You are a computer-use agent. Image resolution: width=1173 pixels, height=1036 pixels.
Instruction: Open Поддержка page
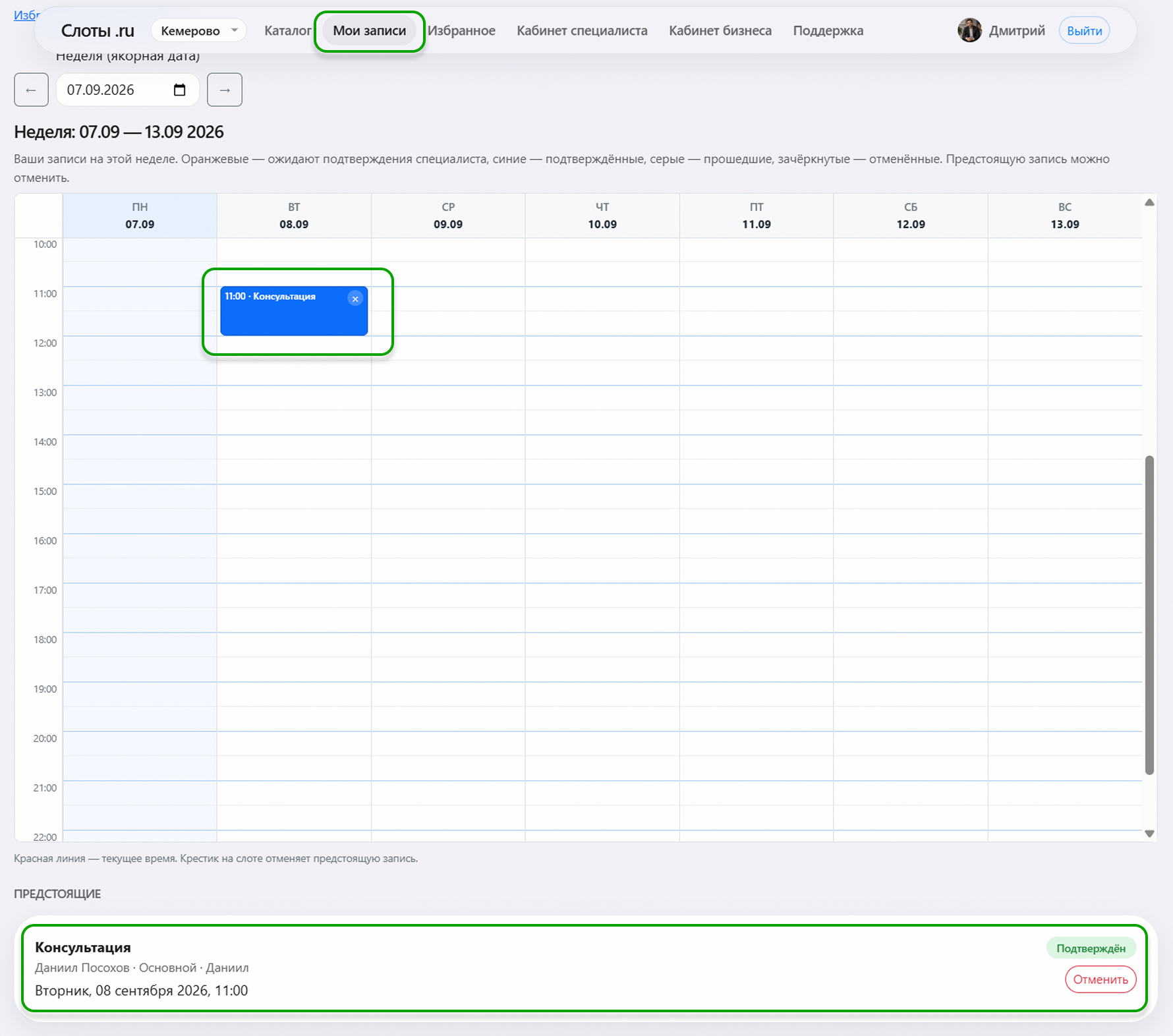(828, 30)
